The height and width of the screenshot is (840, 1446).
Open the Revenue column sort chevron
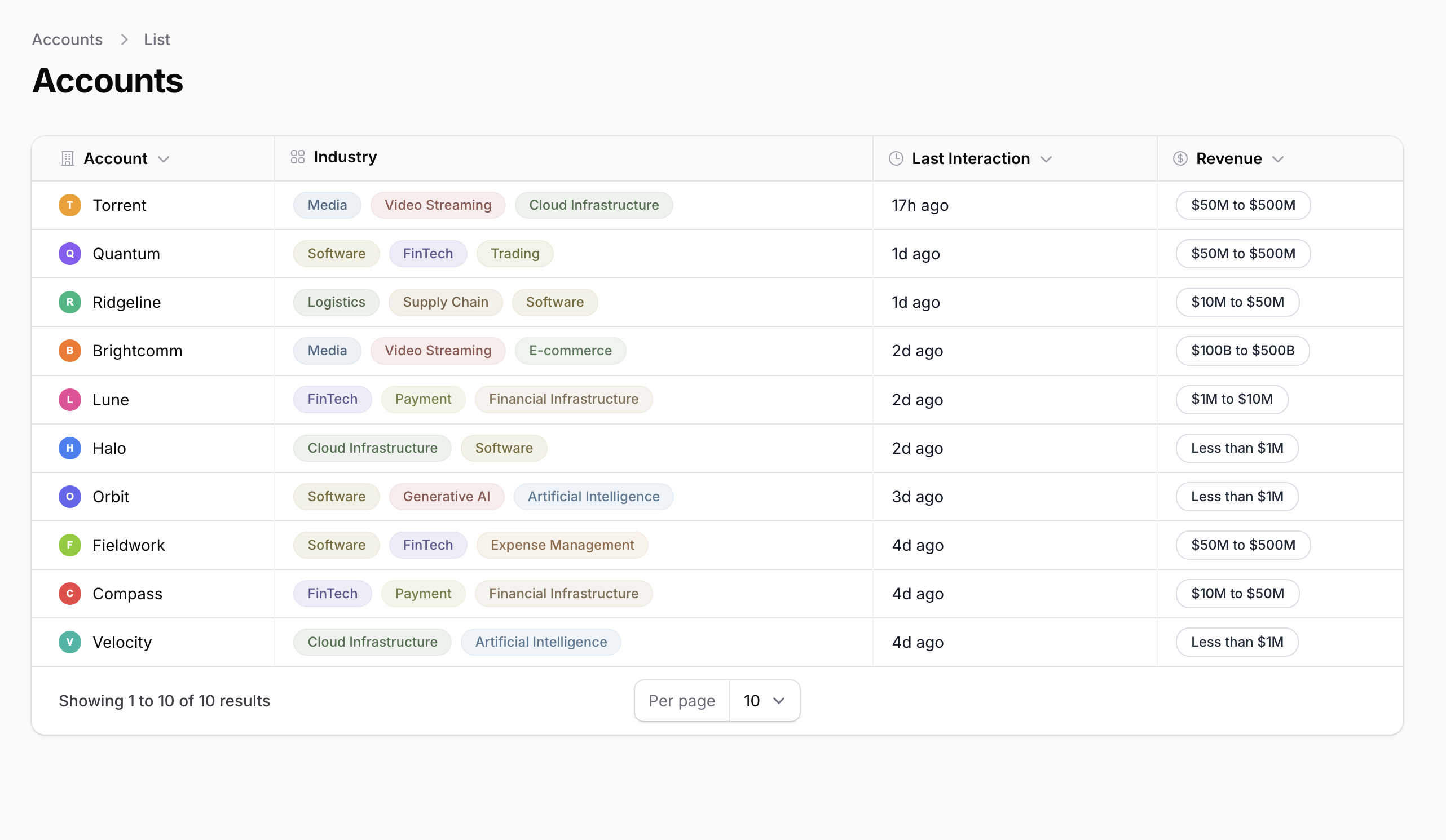[1278, 159]
